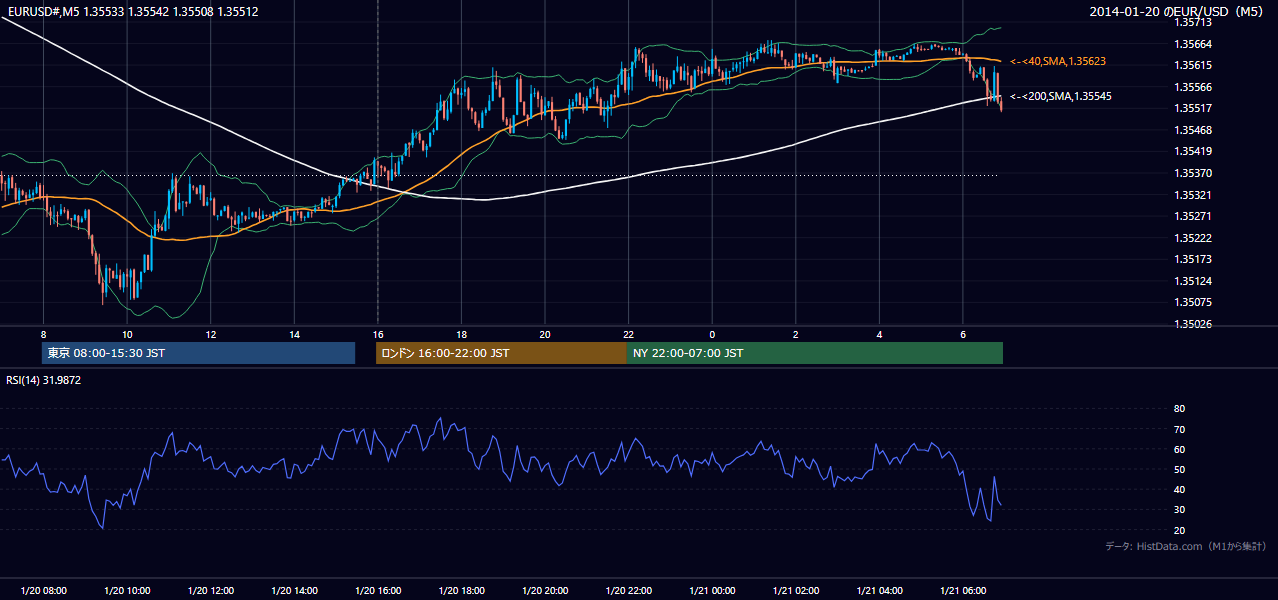Click bottom time label 1/20 12:00
The height and width of the screenshot is (600, 1278).
(211, 591)
